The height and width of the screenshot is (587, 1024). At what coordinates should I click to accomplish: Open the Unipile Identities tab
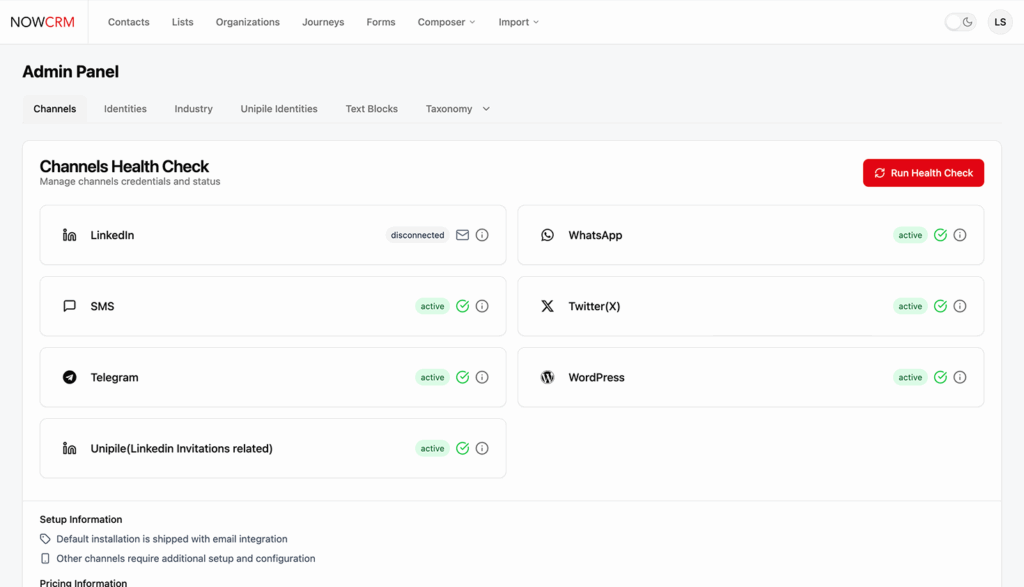point(279,109)
